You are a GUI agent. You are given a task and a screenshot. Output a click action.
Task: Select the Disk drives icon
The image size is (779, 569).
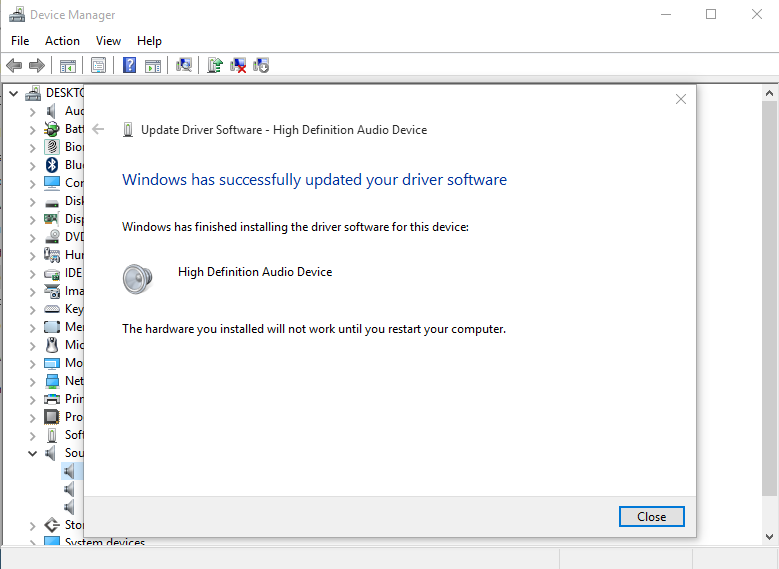point(52,203)
